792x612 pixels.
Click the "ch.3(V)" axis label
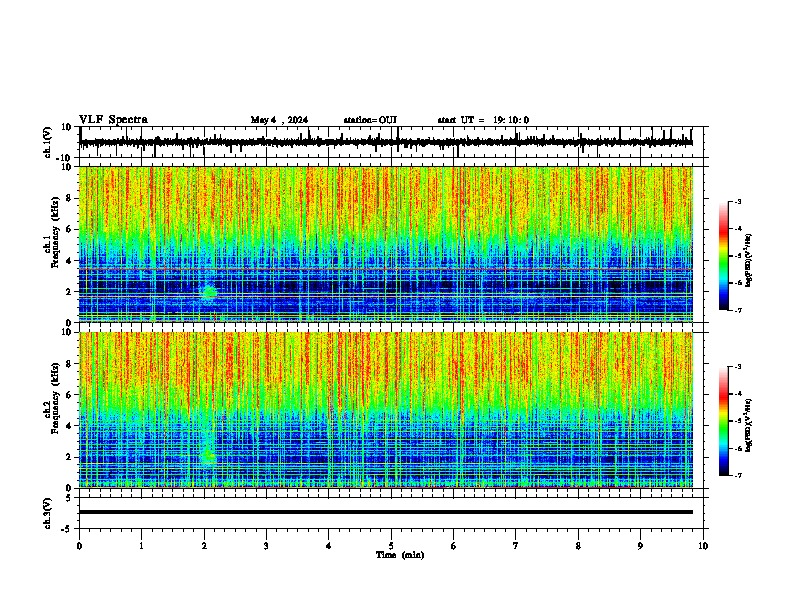click(x=48, y=513)
